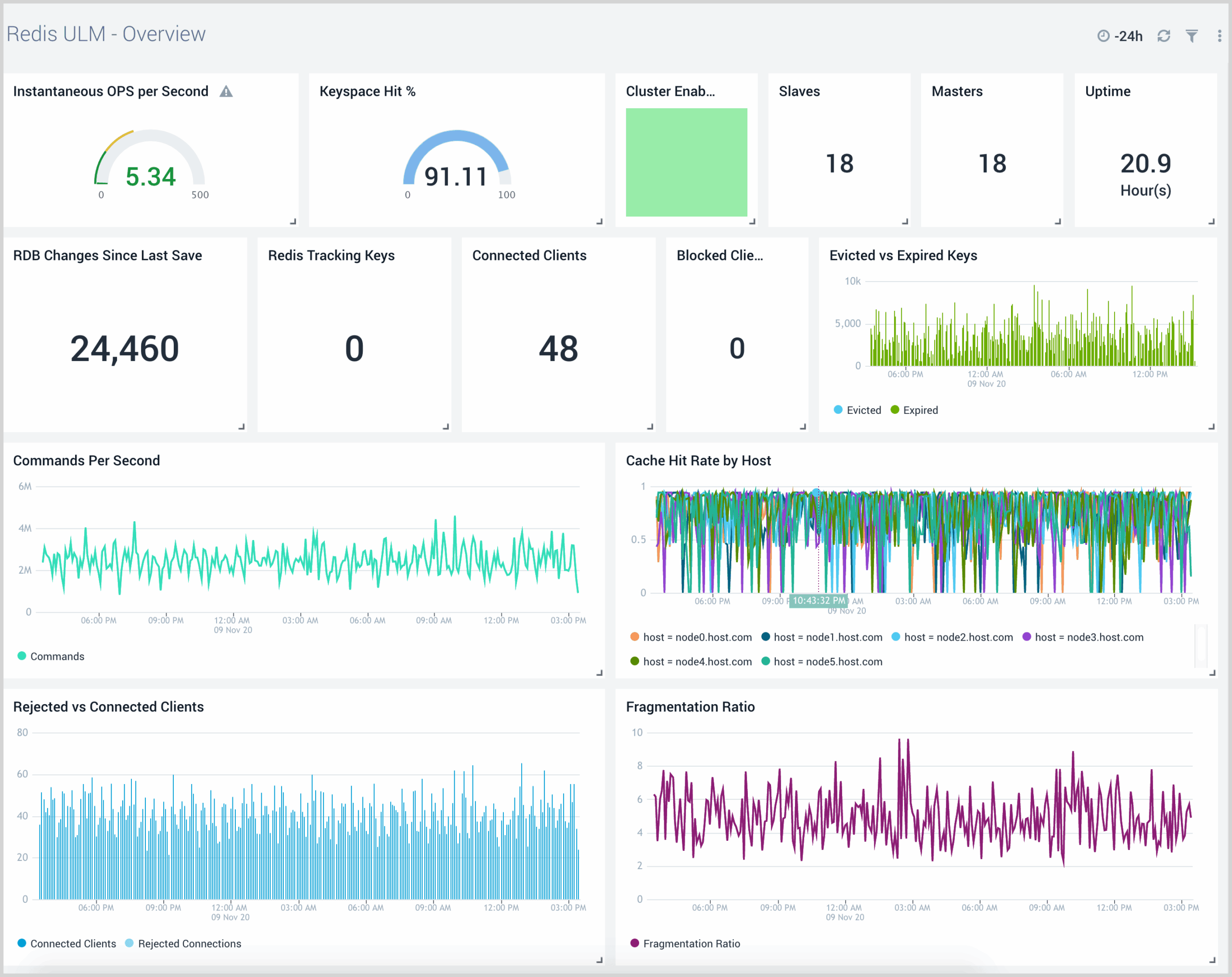
Task: Click the Redis ULM - Overview dashboard title
Action: tap(106, 34)
